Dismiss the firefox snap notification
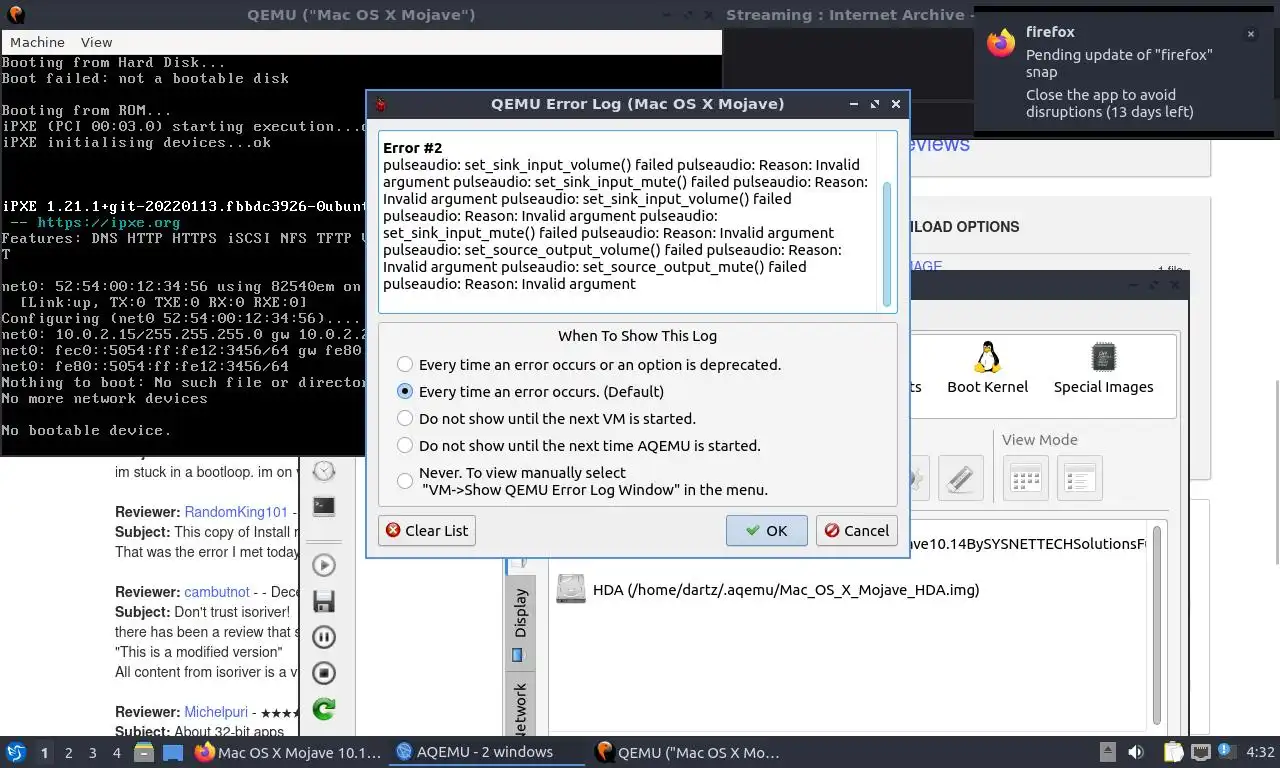 click(x=1250, y=34)
